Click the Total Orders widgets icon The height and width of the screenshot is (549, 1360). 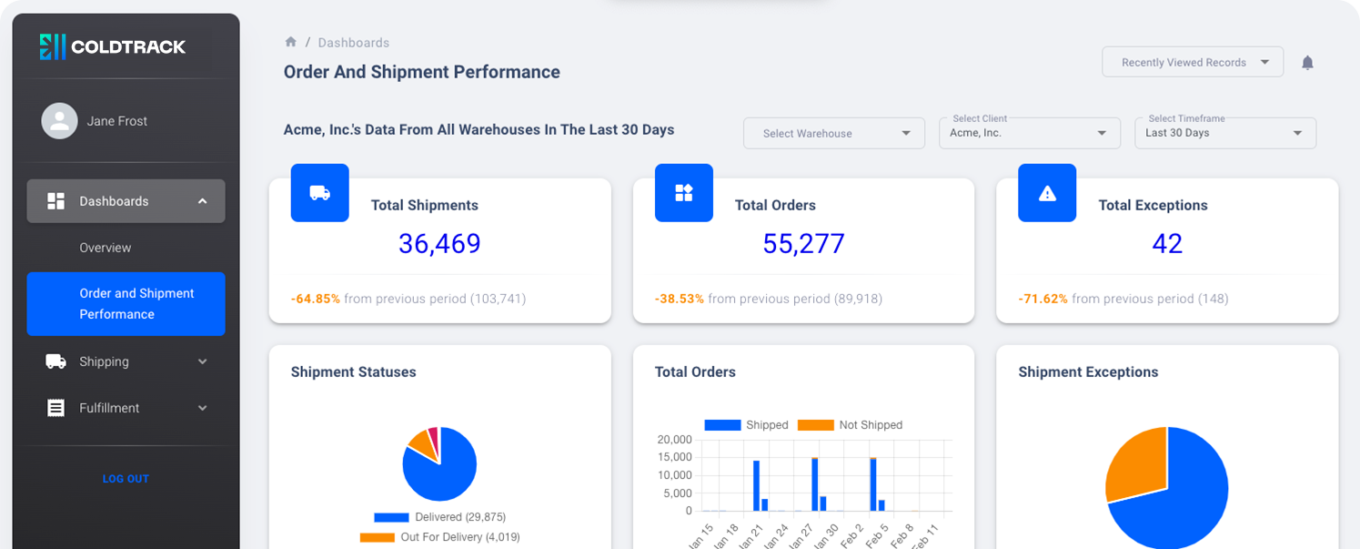(684, 193)
